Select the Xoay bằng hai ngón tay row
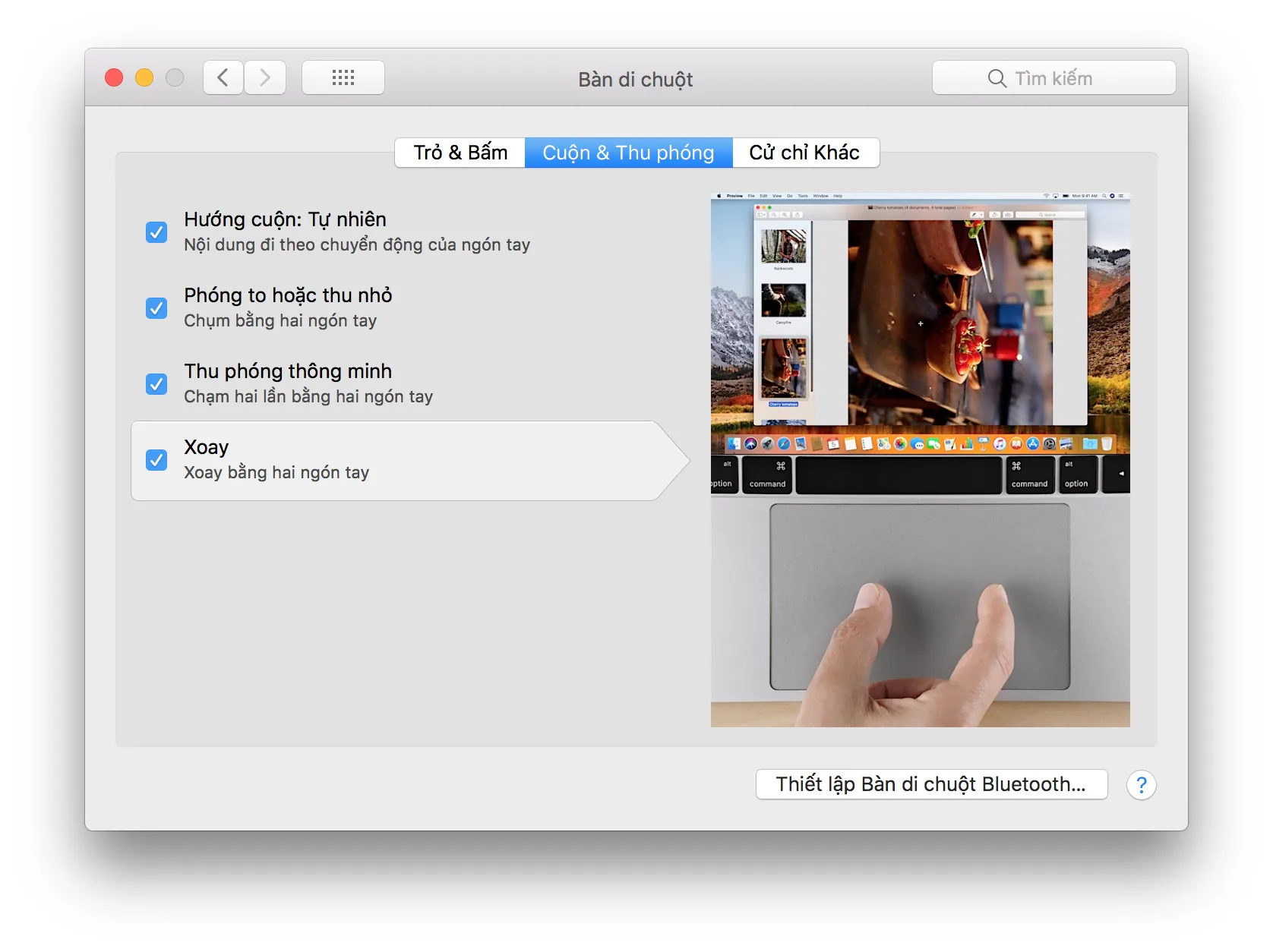1273x952 pixels. pos(410,460)
